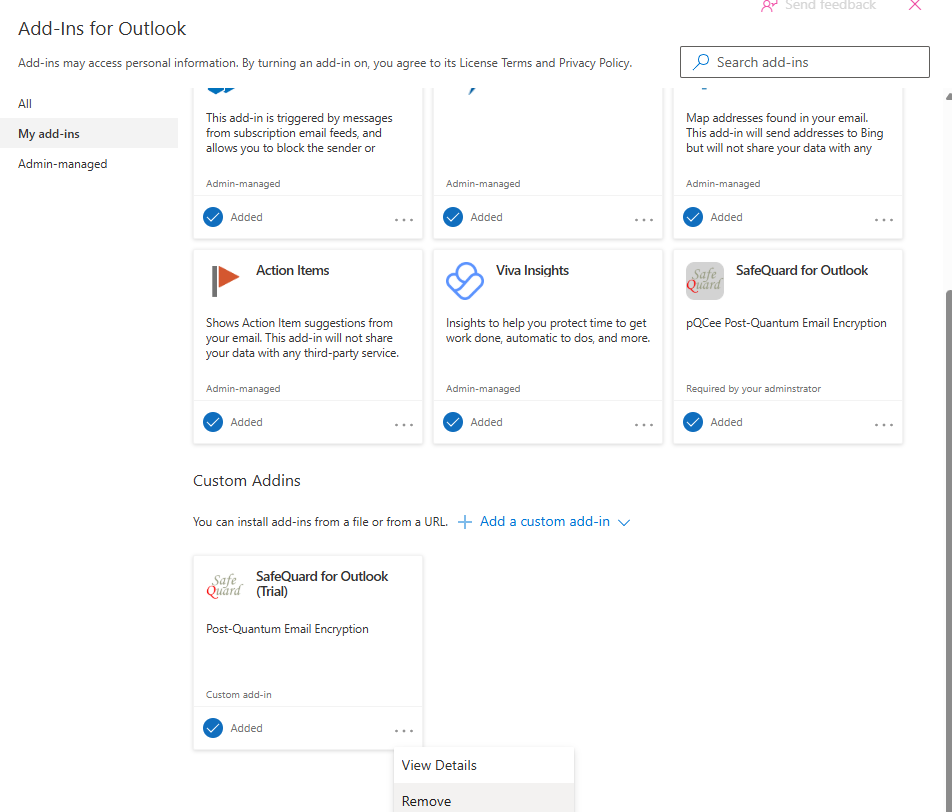952x812 pixels.
Task: Click the 'Required by your adminstrator' label
Action: click(x=753, y=389)
